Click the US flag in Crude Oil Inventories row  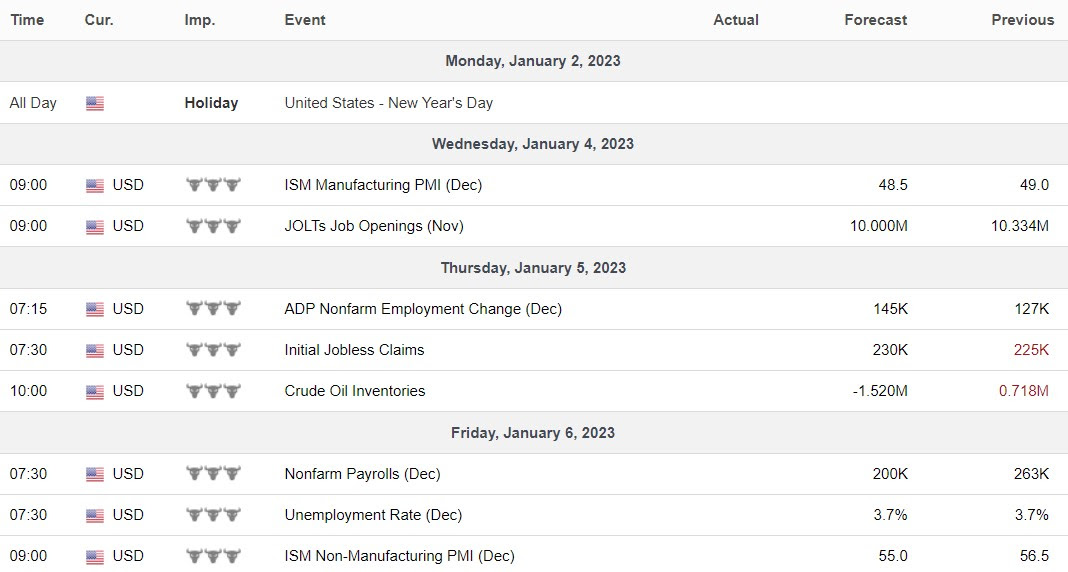(x=95, y=392)
